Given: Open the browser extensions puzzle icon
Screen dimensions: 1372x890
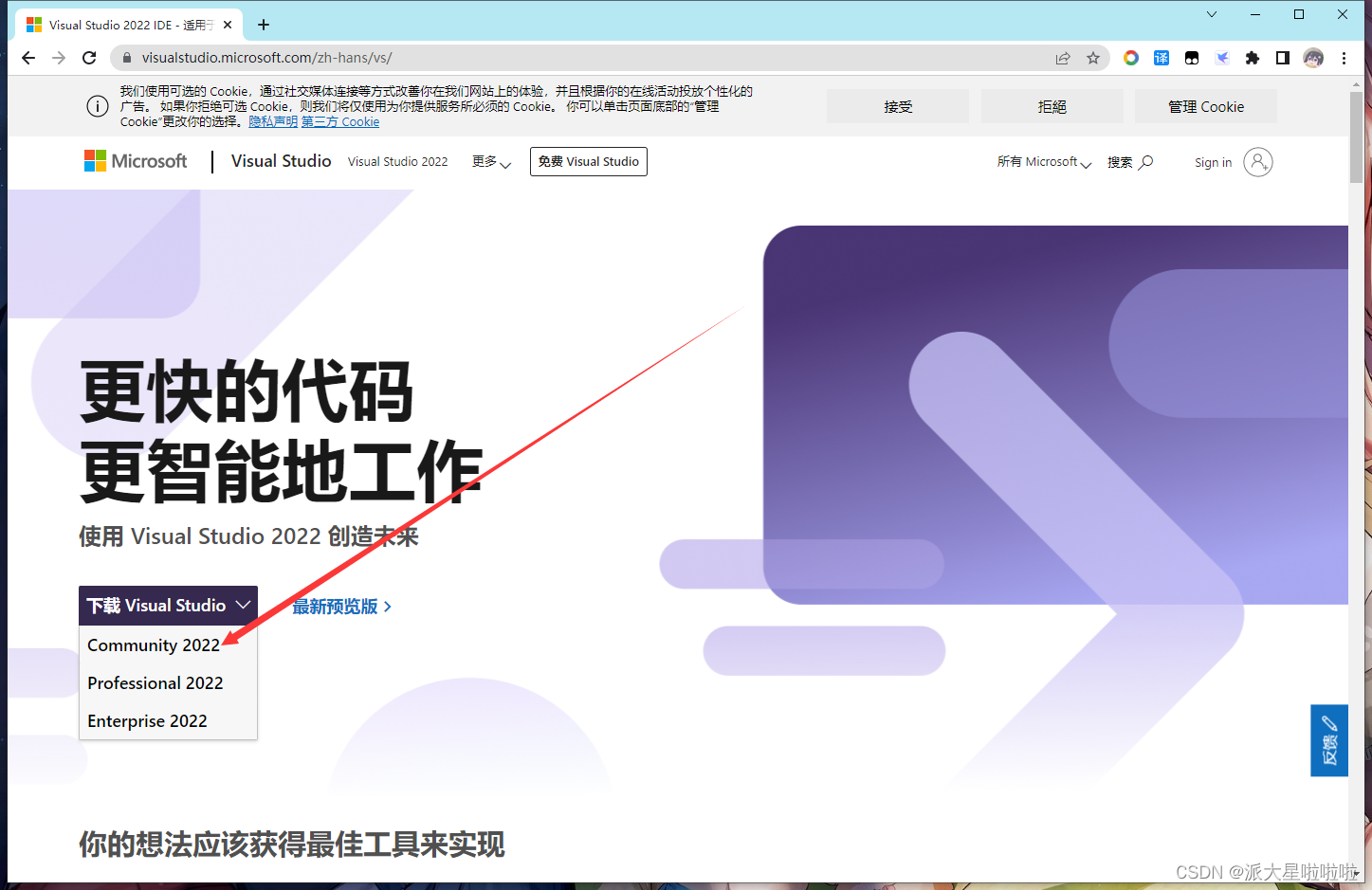Looking at the screenshot, I should coord(1252,58).
